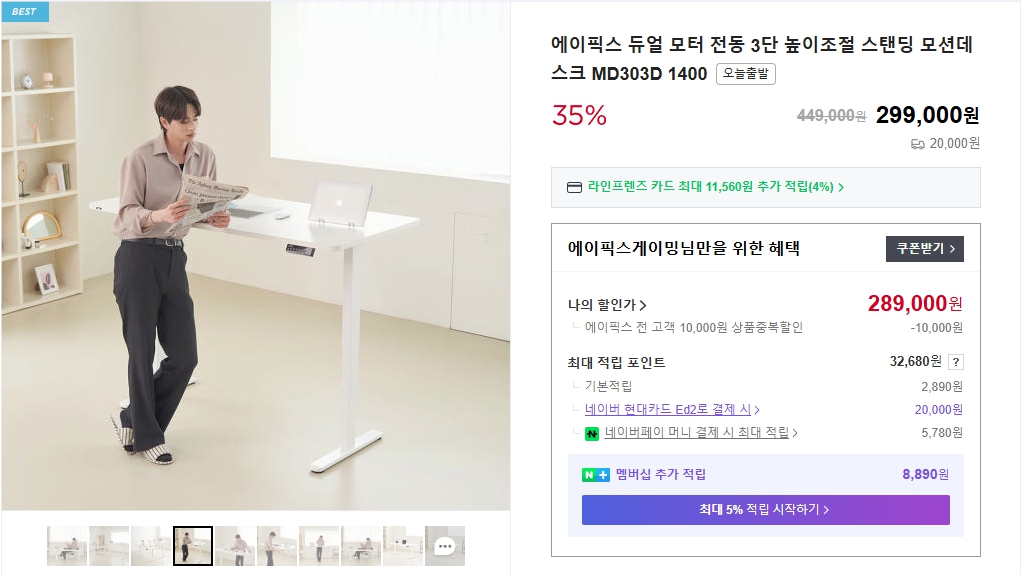Expand 나의 할인가 details
The width and height of the screenshot is (1022, 575).
tap(607, 305)
